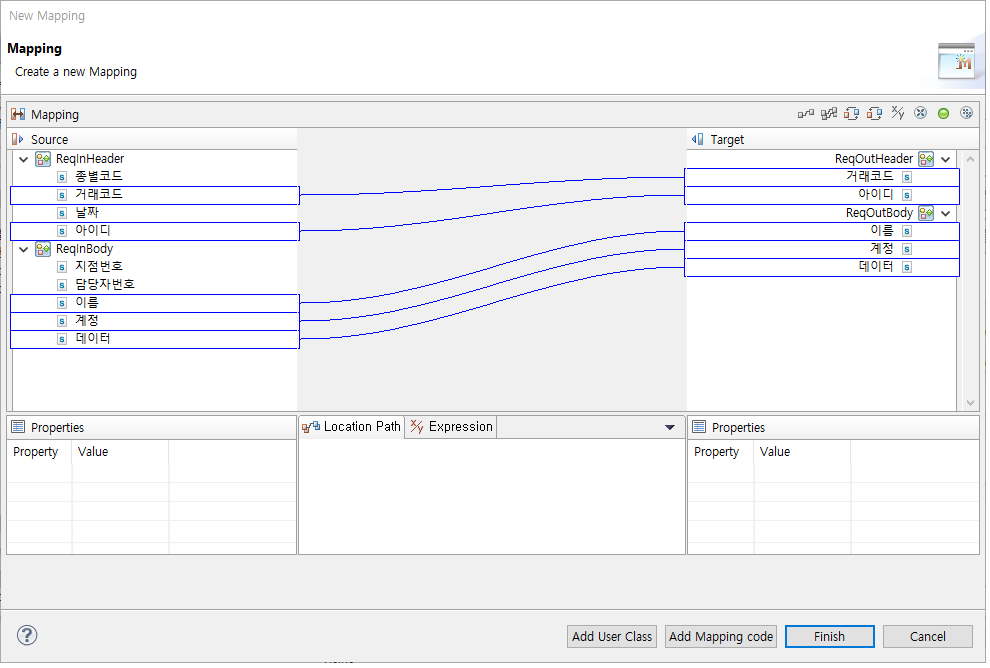Click the expand all mappings toolbar icon
990x668 pixels.
851,113
